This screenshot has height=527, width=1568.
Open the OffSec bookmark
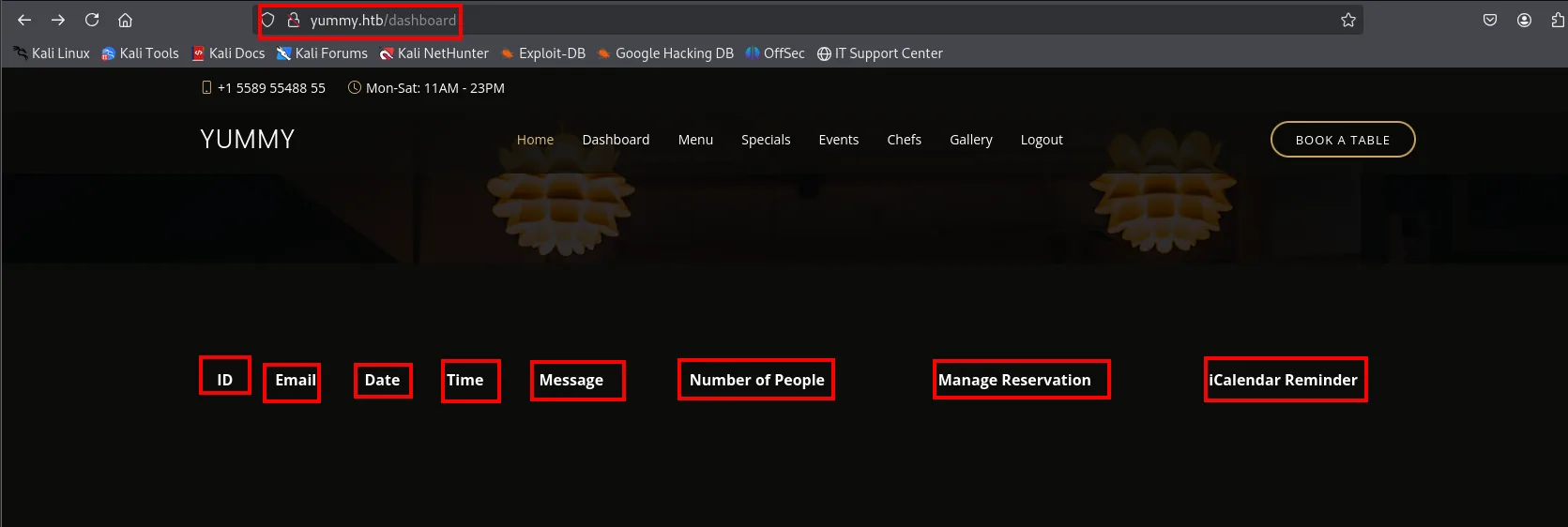pyautogui.click(x=775, y=53)
